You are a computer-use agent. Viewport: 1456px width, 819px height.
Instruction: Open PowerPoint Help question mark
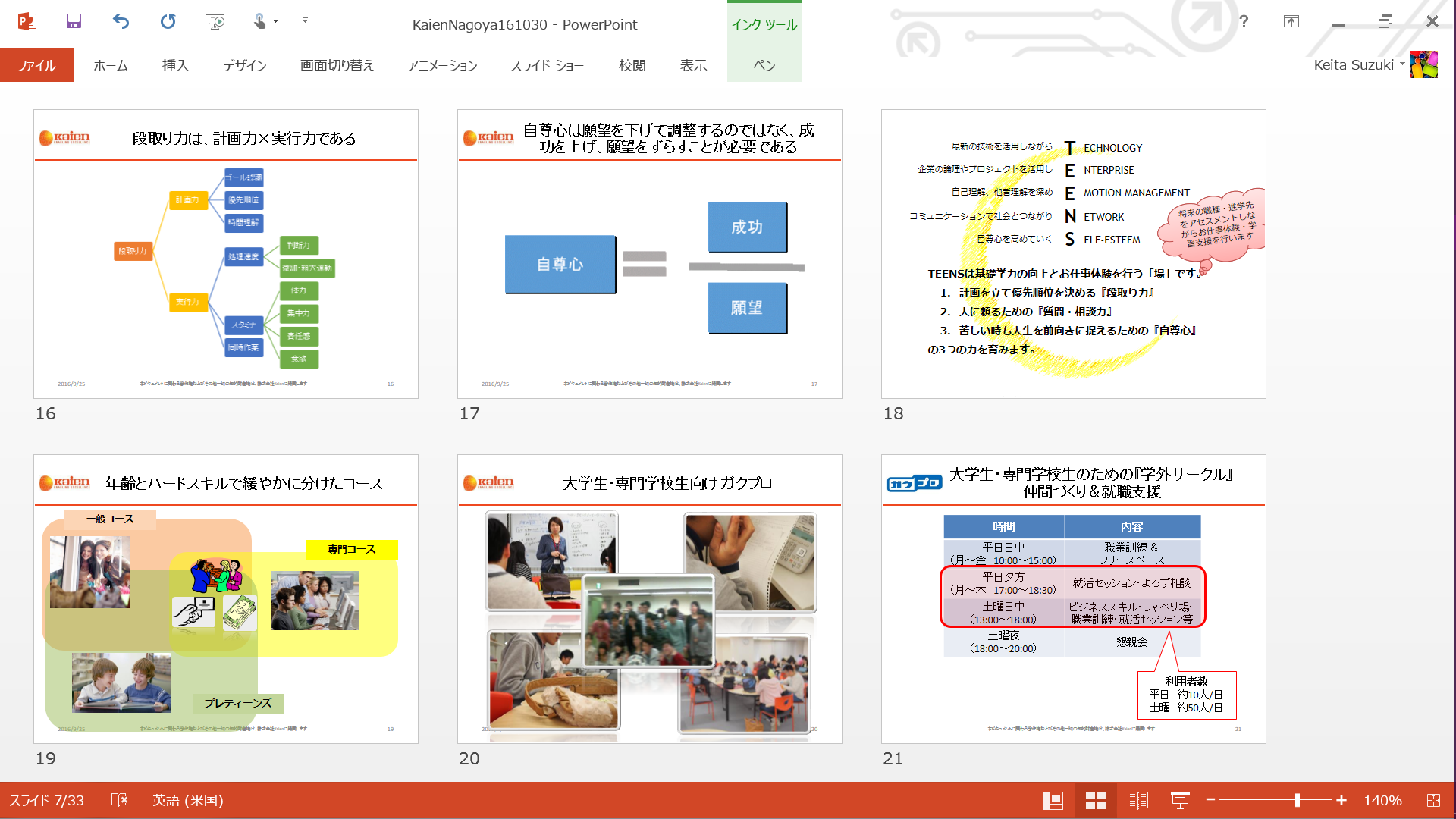point(1244,21)
